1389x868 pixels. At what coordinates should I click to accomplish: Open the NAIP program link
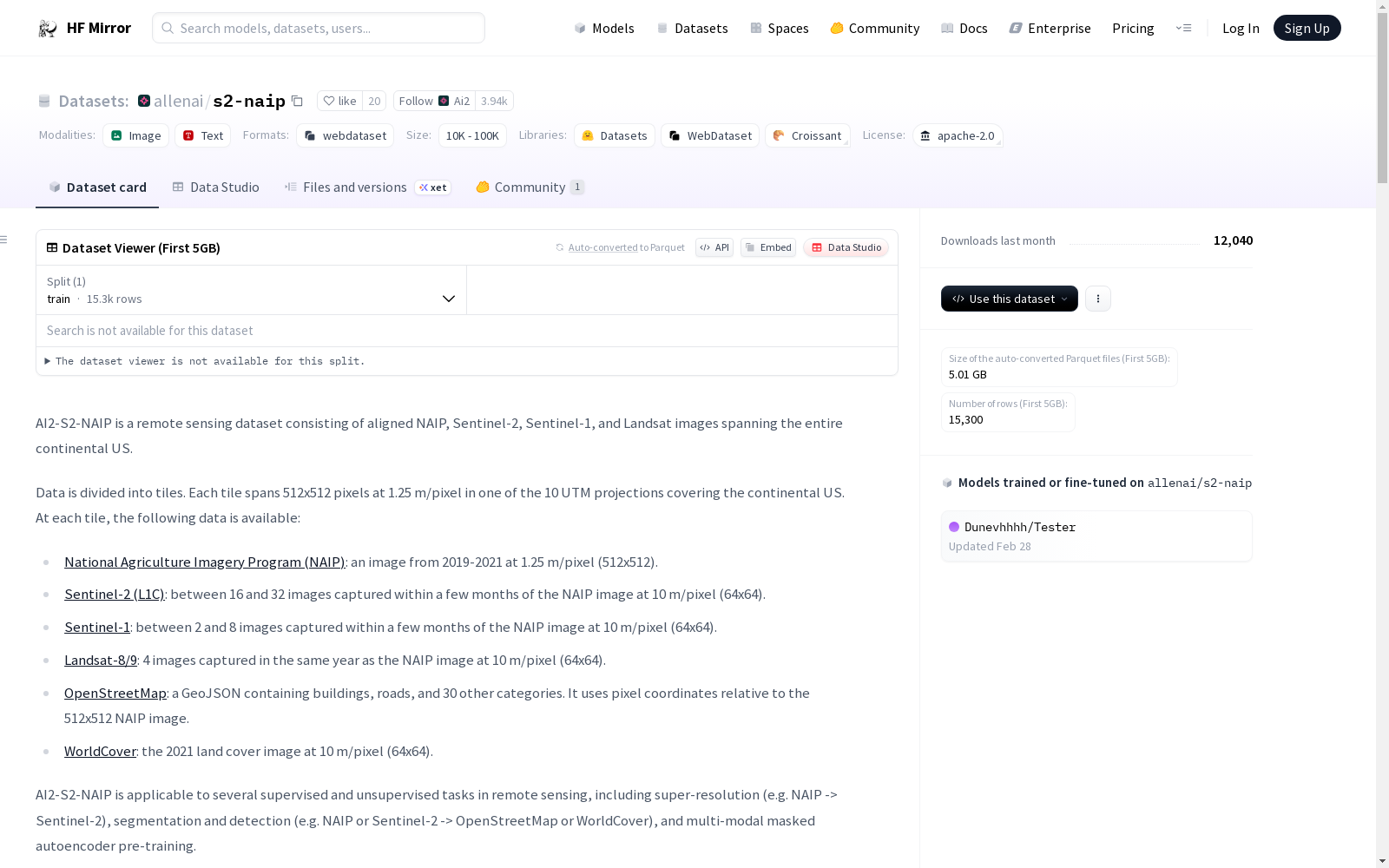(204, 562)
